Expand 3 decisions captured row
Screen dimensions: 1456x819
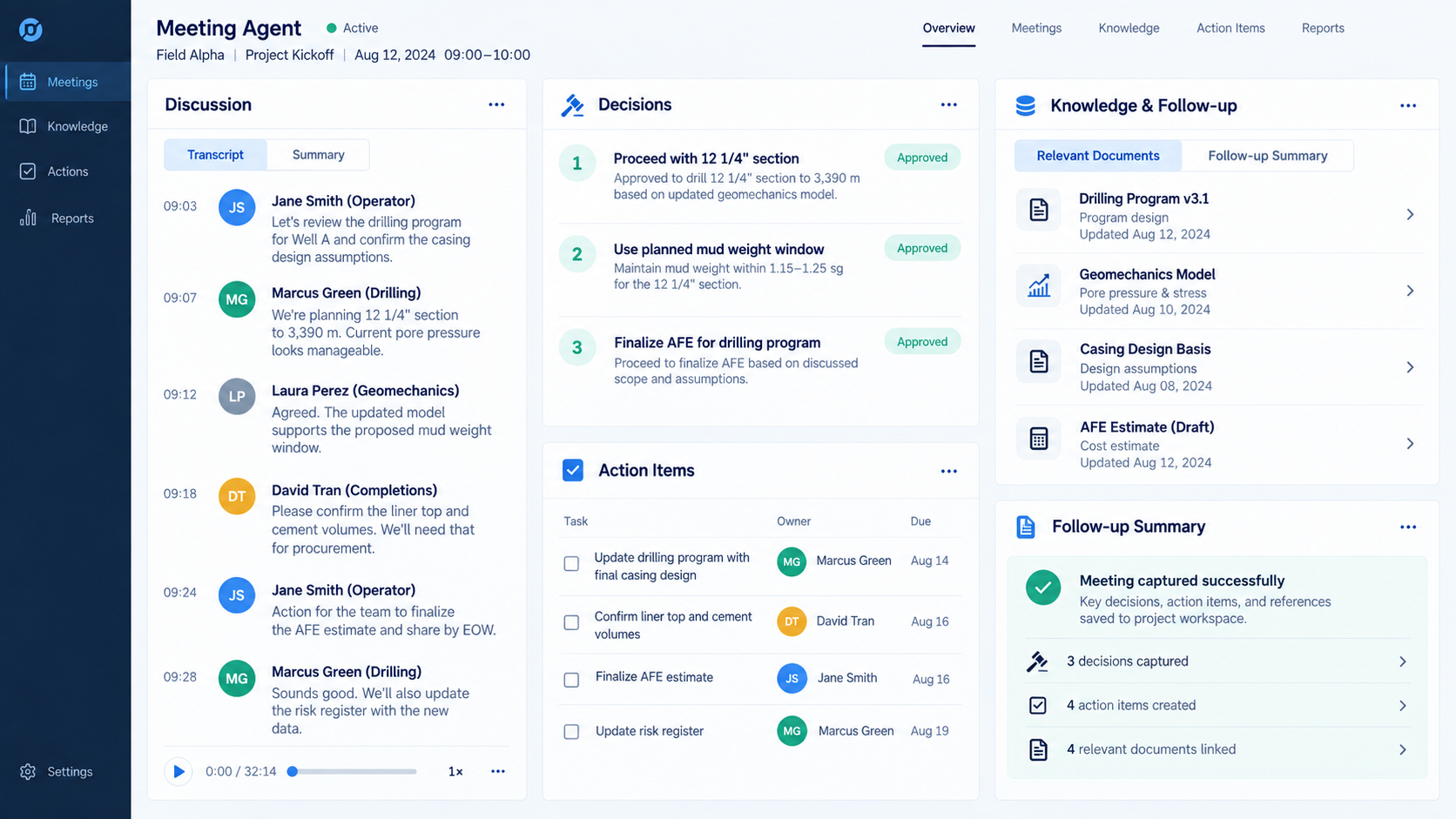[x=1217, y=661]
